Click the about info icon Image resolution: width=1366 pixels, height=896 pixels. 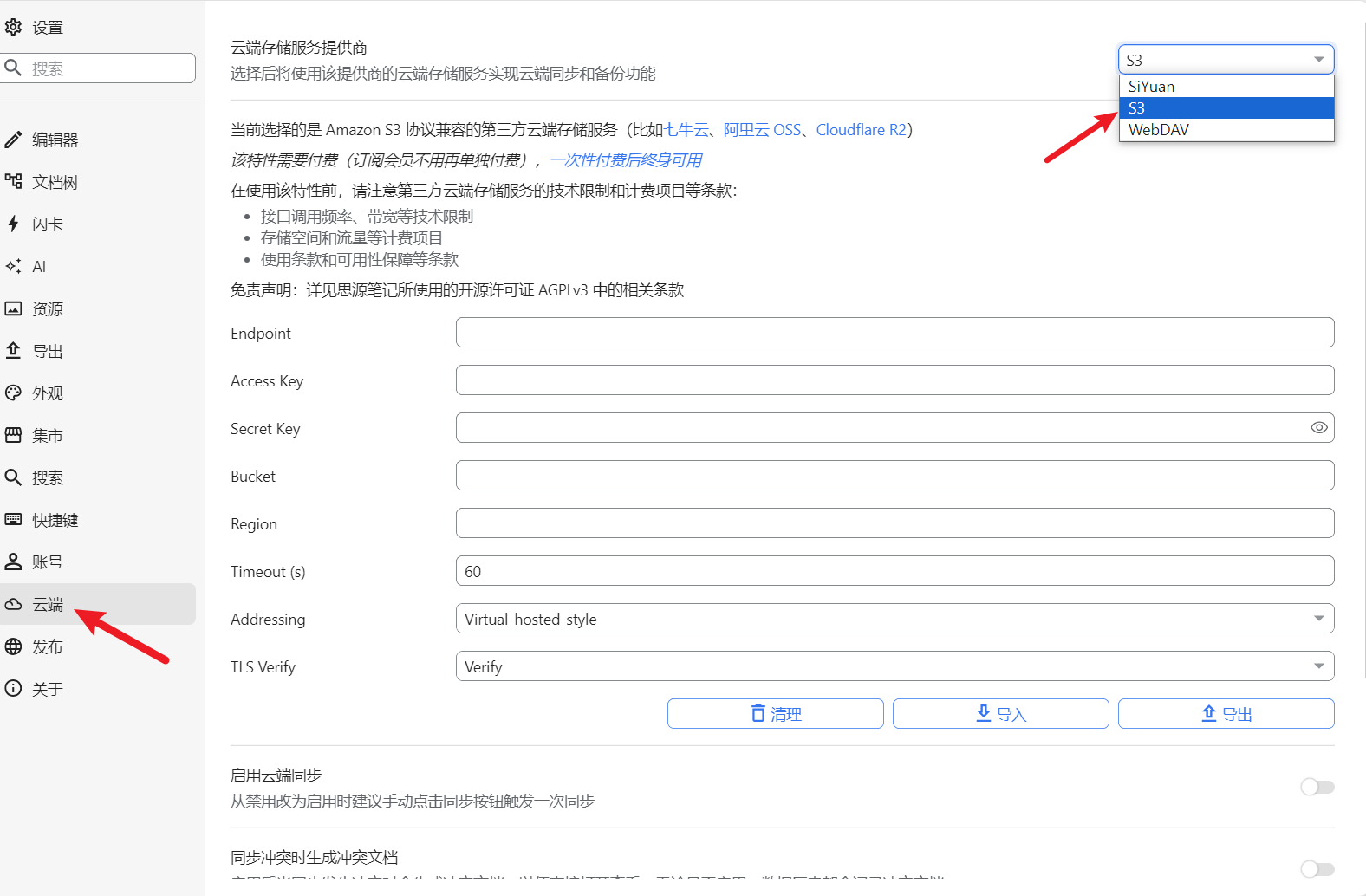tap(13, 688)
